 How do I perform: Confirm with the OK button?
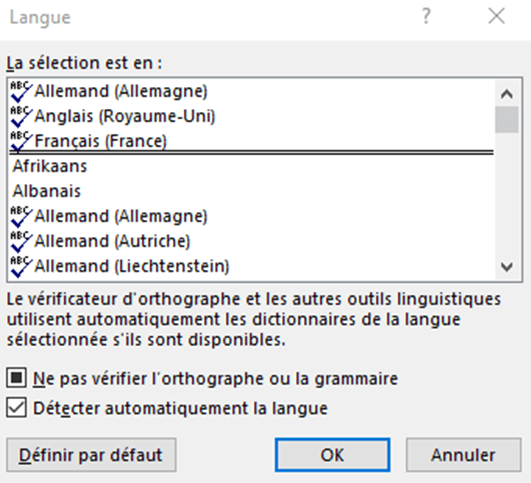point(332,455)
